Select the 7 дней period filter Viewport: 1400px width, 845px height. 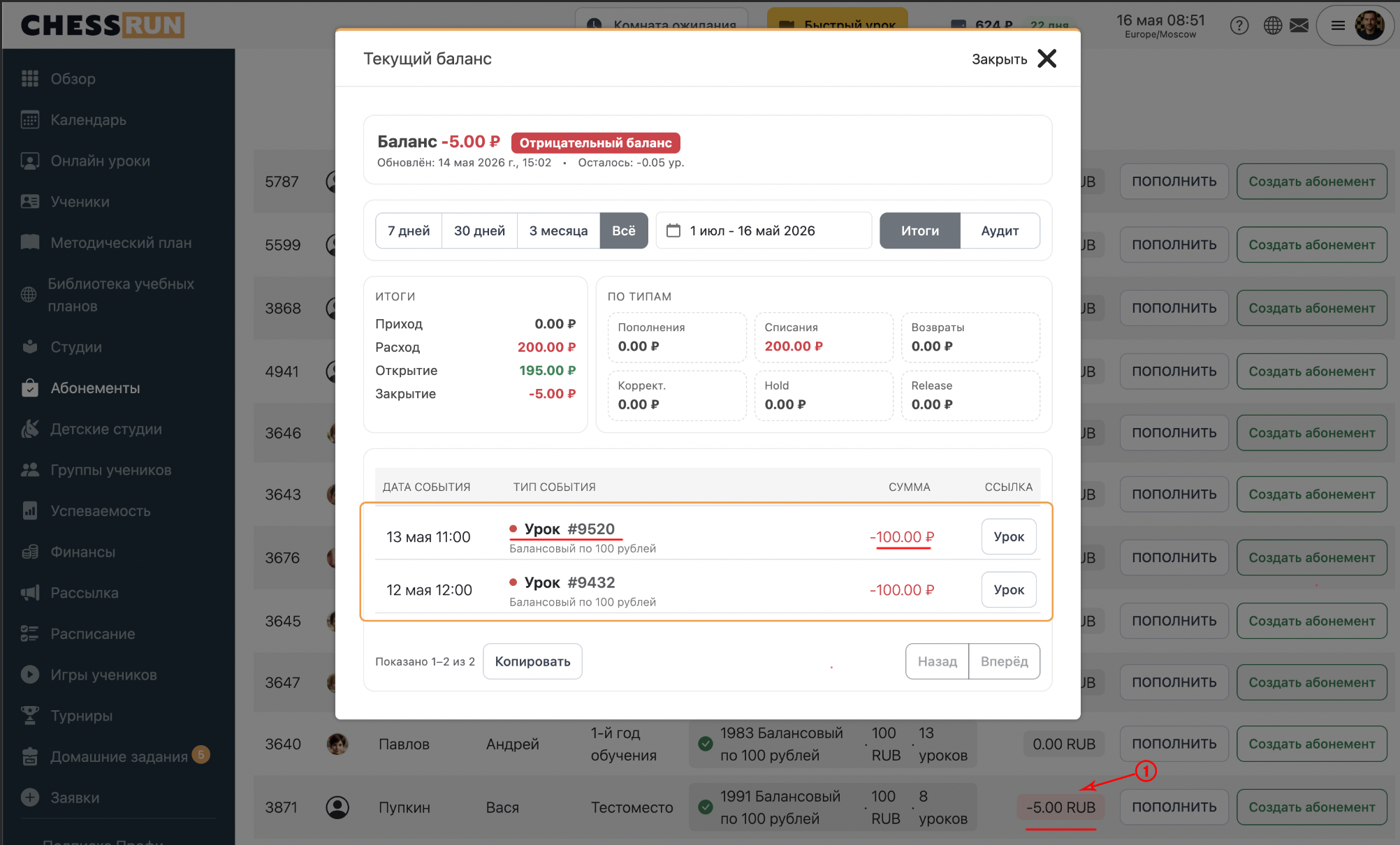click(x=409, y=230)
